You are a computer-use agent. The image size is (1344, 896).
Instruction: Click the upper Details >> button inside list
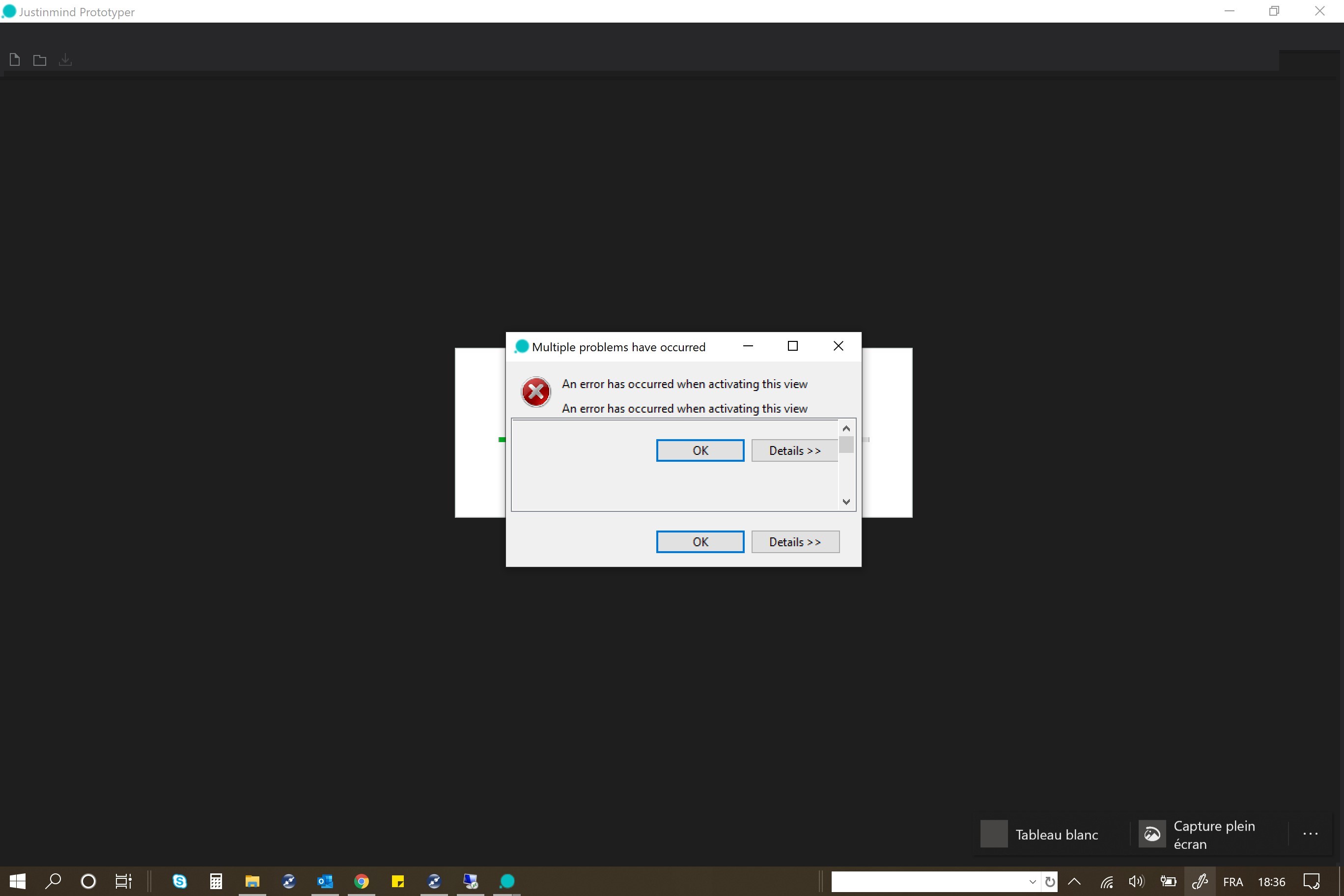pos(794,450)
